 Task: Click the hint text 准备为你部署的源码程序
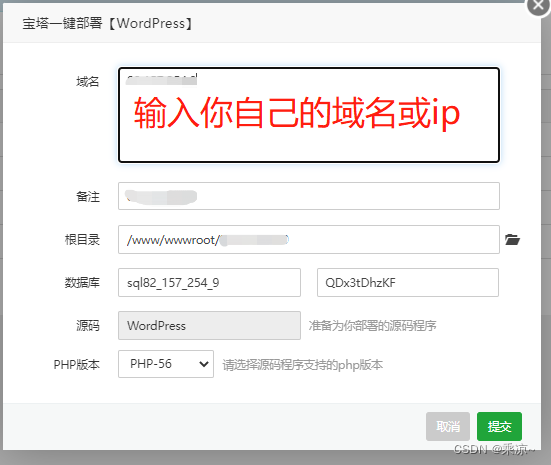coord(372,326)
